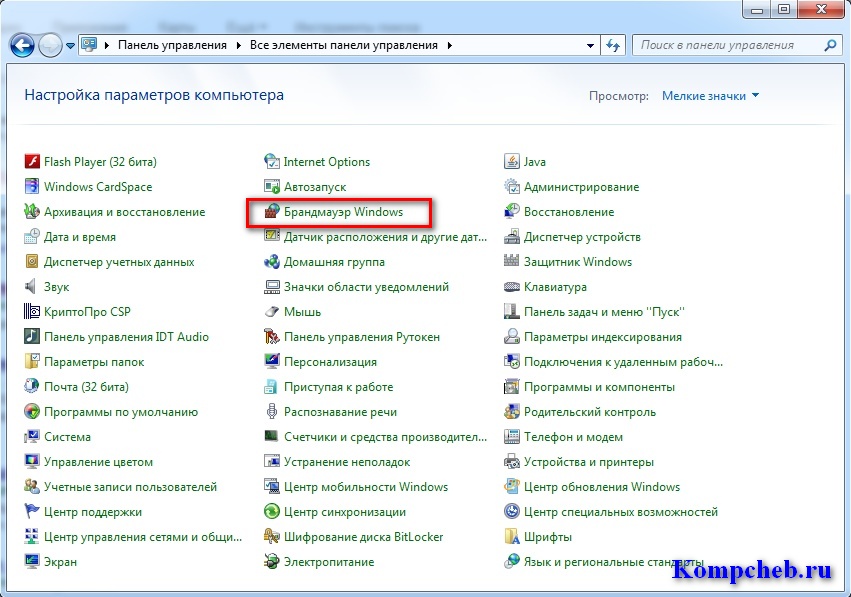Open Датчик расположения и другие датчики link

(385, 237)
